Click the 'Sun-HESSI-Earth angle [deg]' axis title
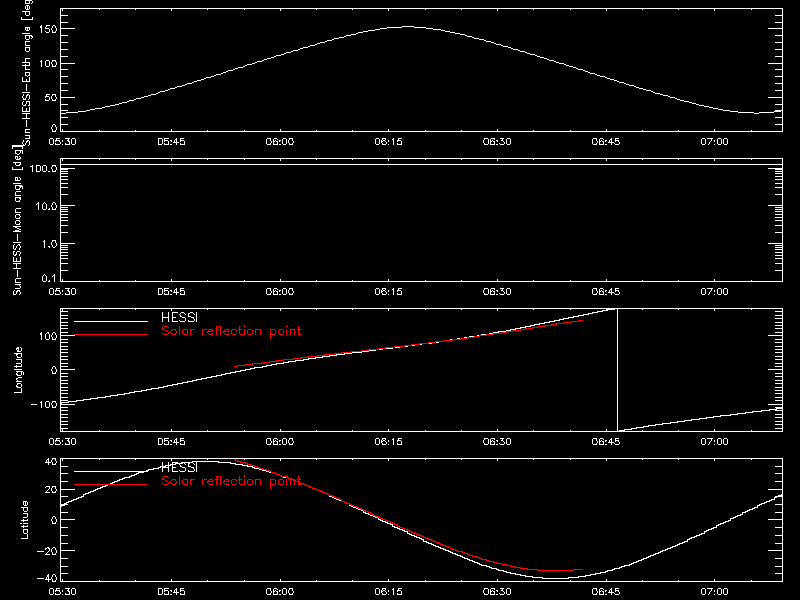The width and height of the screenshot is (800, 600). [27, 71]
